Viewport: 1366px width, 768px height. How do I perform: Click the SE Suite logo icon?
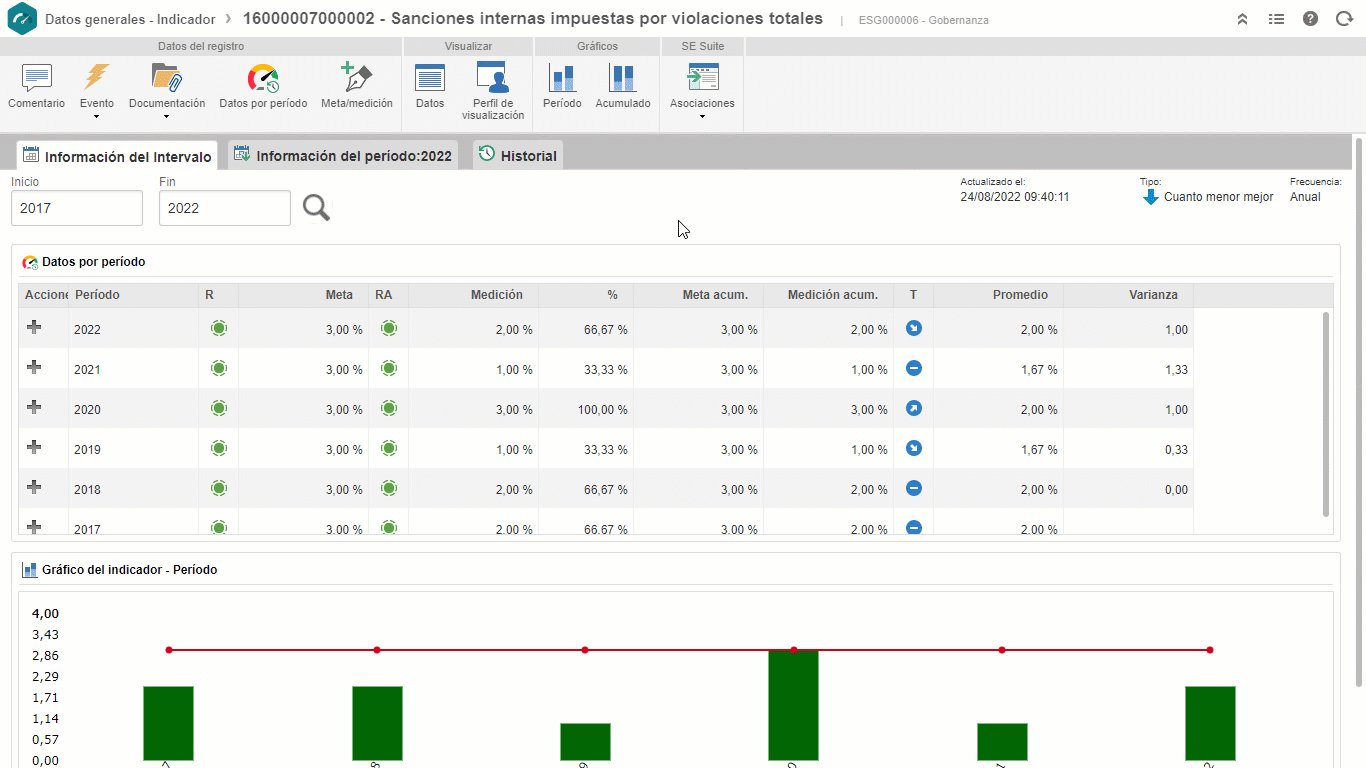click(x=21, y=19)
